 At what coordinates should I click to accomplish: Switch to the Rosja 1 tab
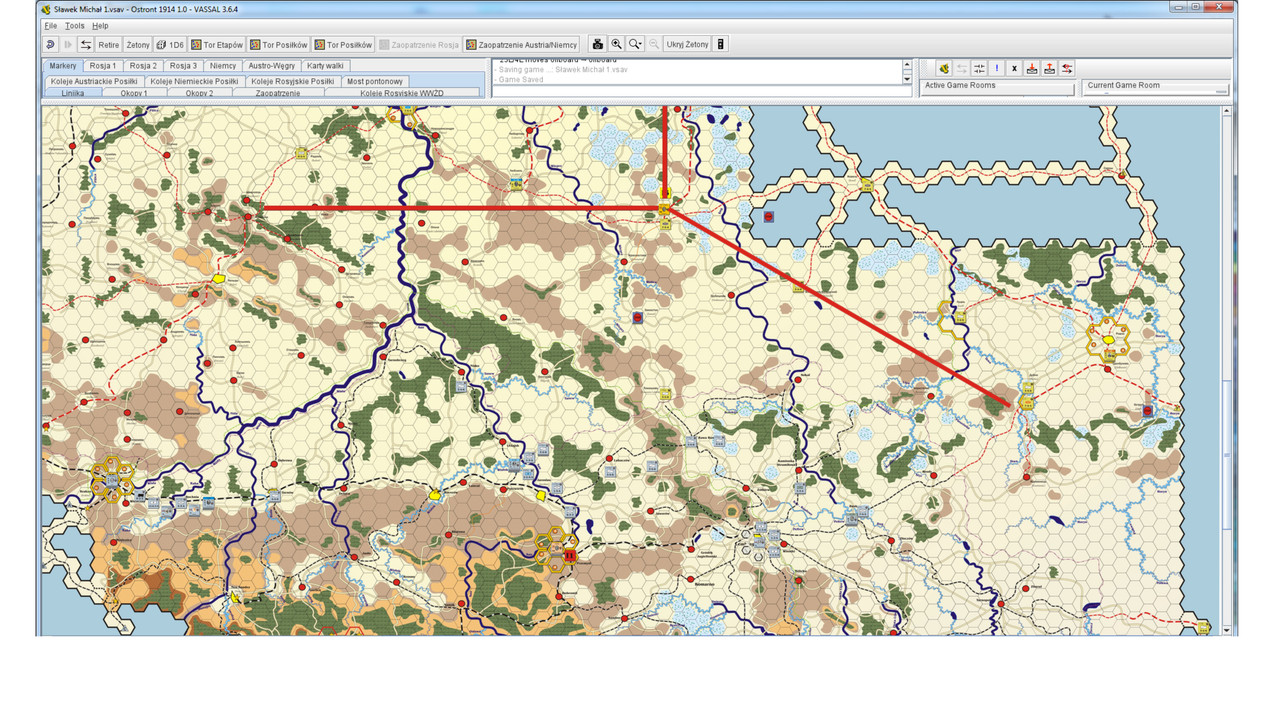[103, 66]
